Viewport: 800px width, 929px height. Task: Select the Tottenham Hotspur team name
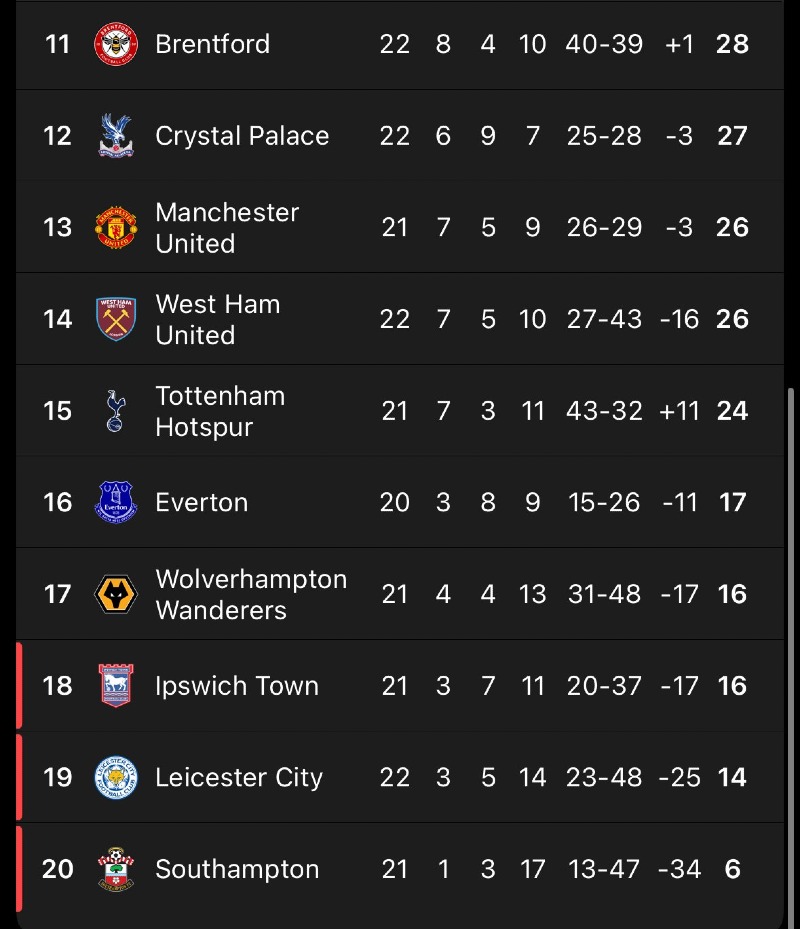pos(220,412)
